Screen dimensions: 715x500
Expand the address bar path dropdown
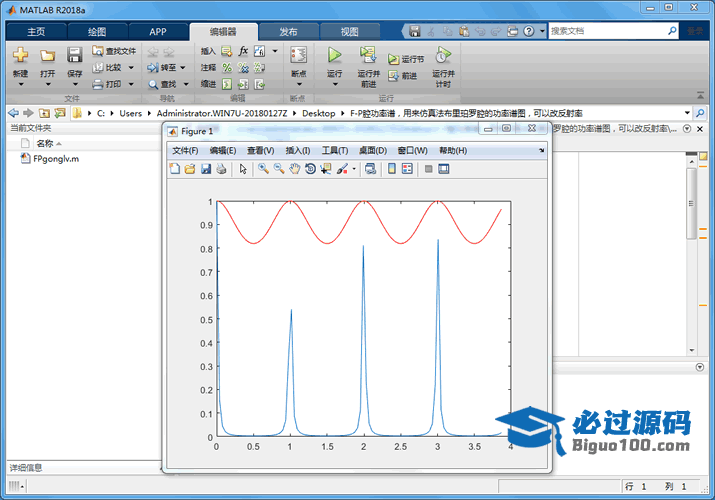688,113
